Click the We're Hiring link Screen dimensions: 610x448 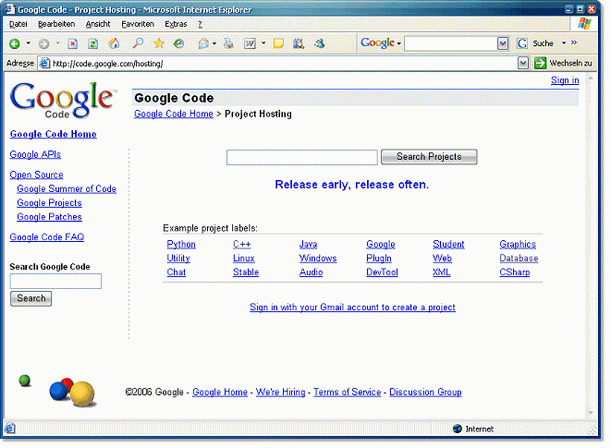pyautogui.click(x=280, y=392)
